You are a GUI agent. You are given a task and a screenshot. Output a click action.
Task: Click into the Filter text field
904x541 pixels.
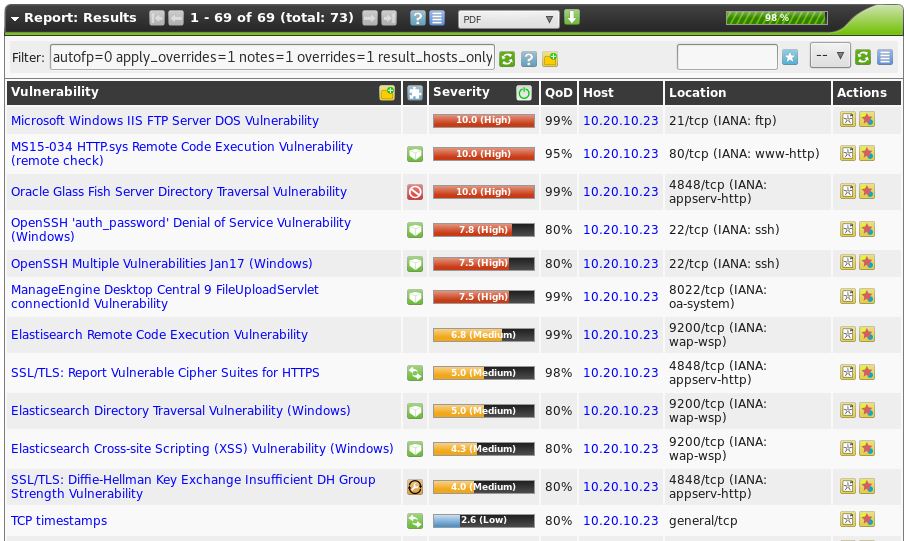(x=272, y=57)
